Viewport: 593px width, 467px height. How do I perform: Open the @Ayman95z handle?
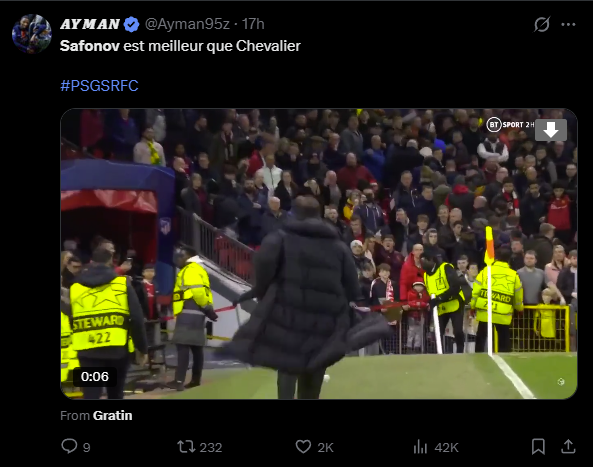tap(187, 24)
